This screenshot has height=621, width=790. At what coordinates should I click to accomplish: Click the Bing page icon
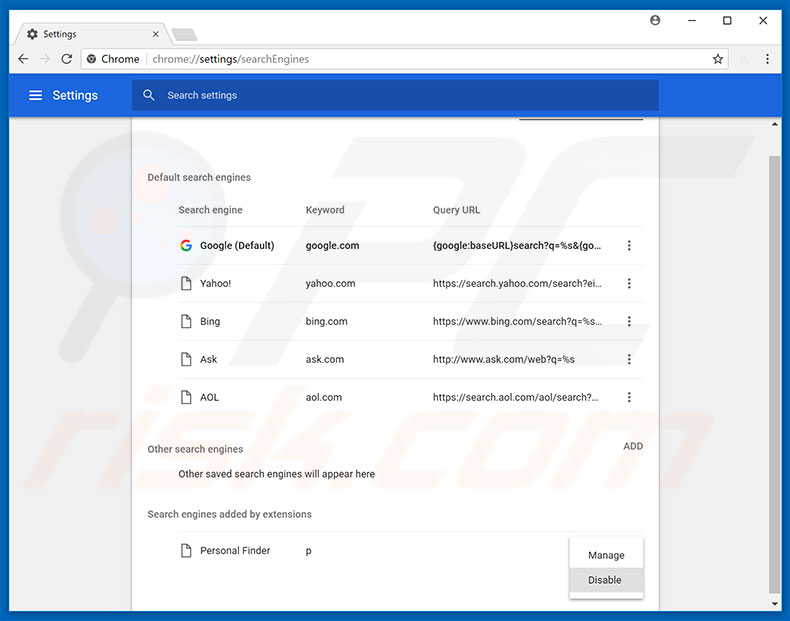[186, 321]
